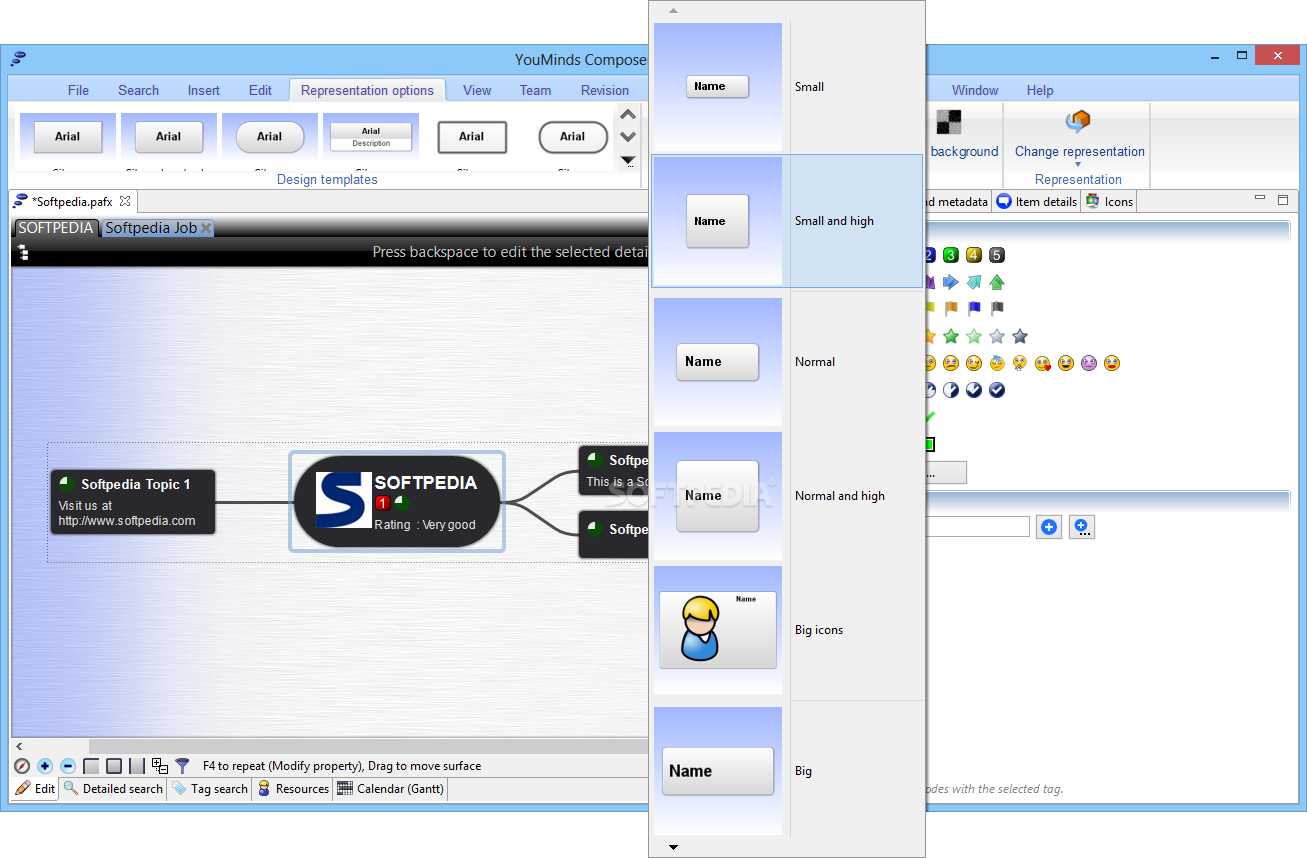The image size is (1307, 858).
Task: Pick the yellow number 4 priority icon
Action: click(x=974, y=255)
